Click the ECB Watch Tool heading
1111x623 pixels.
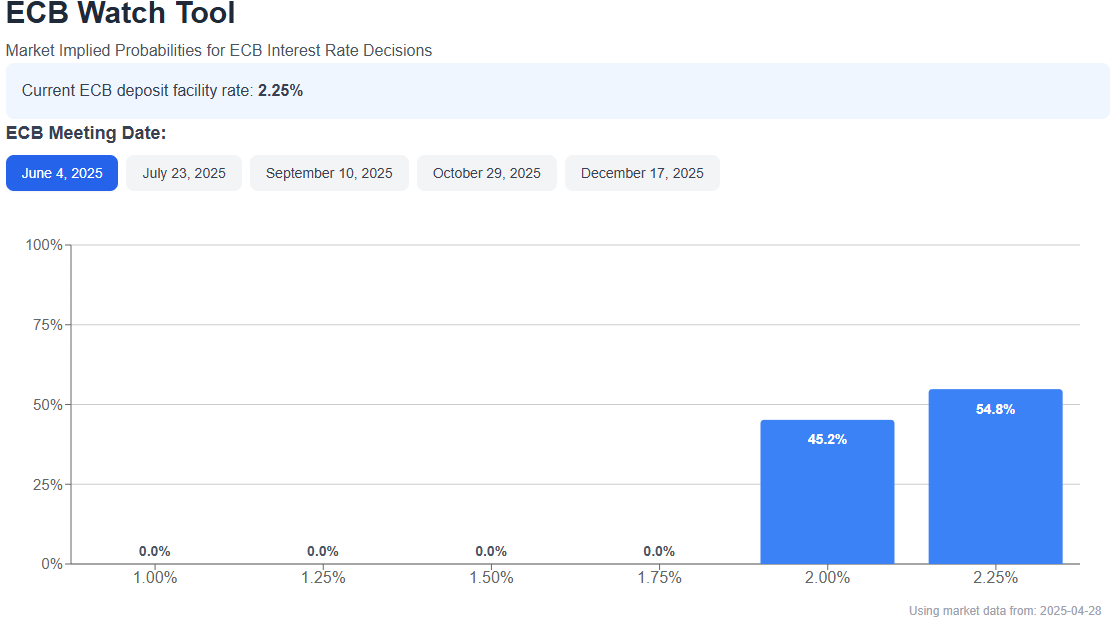pos(121,14)
